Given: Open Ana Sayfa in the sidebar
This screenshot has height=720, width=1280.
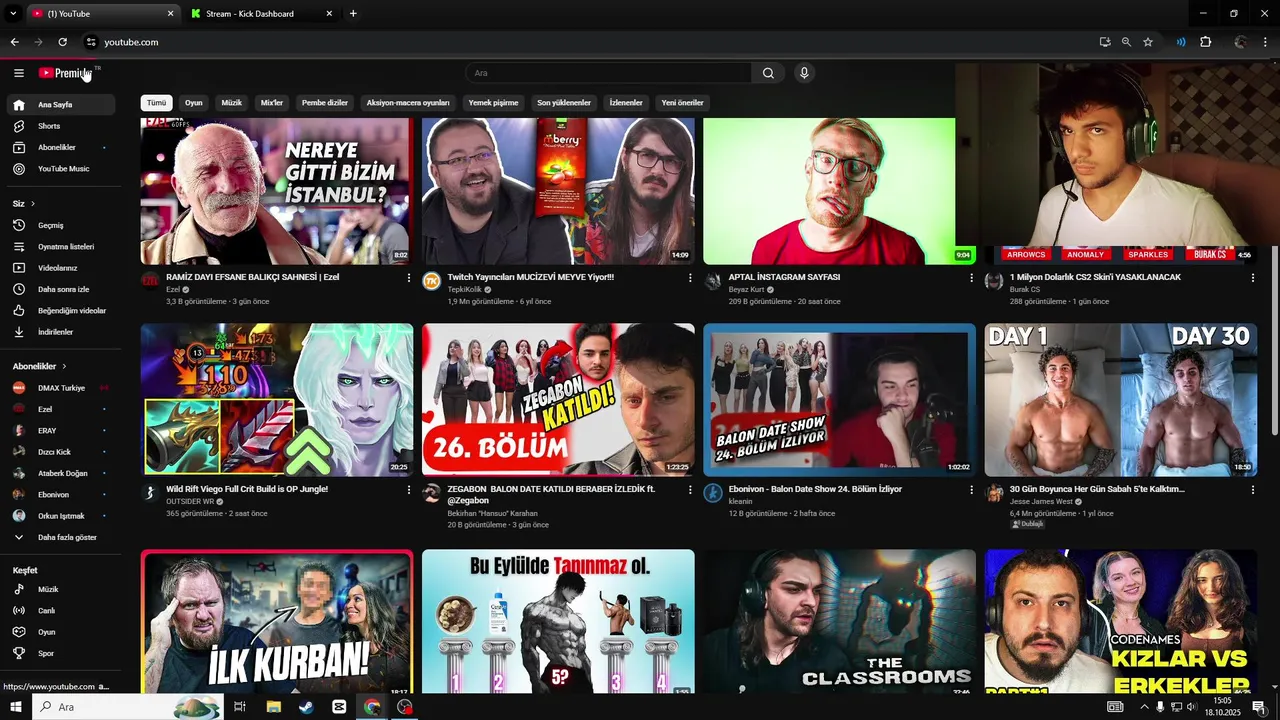Looking at the screenshot, I should coord(60,104).
